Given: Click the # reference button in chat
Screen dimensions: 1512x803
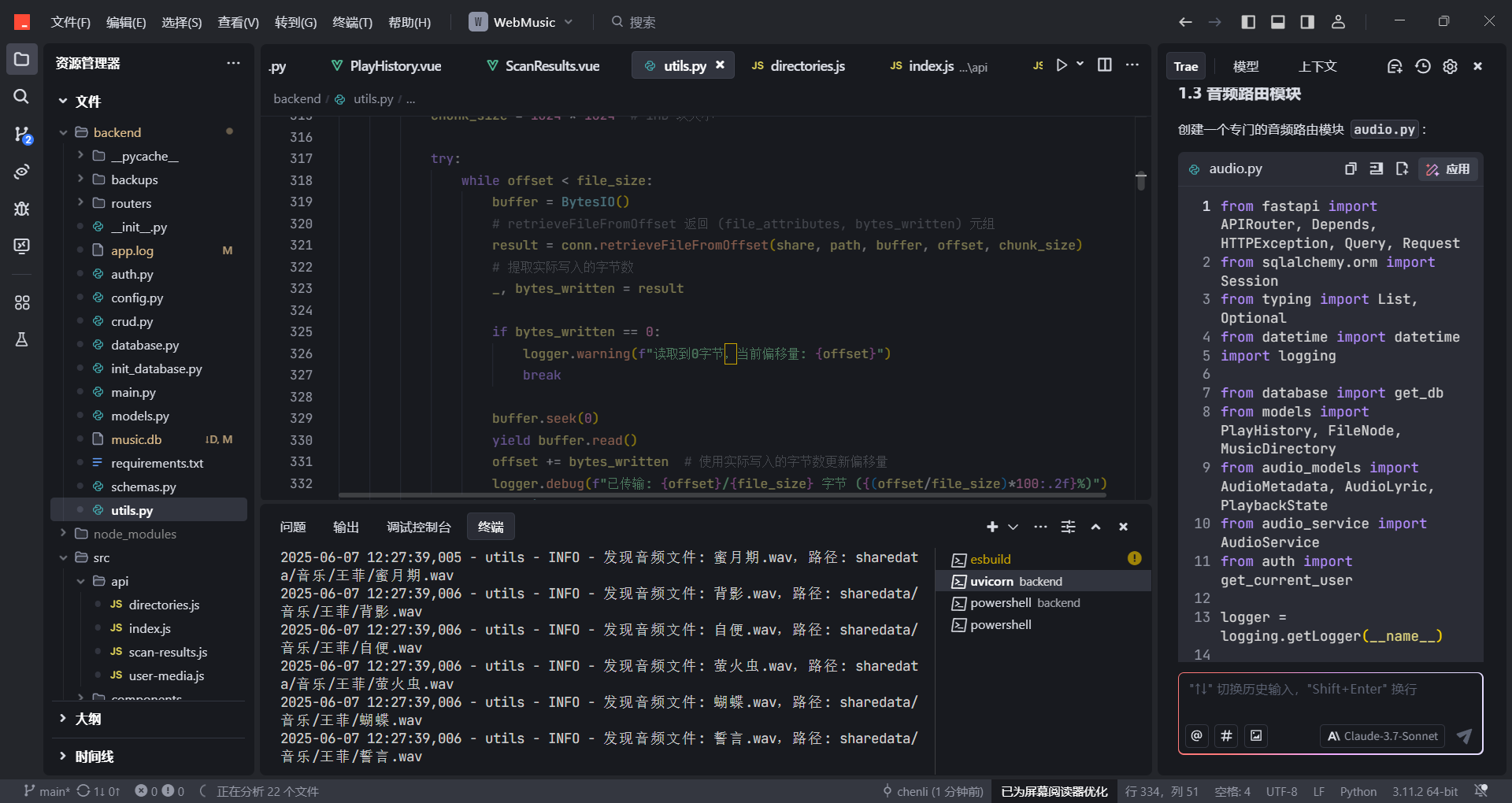Looking at the screenshot, I should (1226, 735).
